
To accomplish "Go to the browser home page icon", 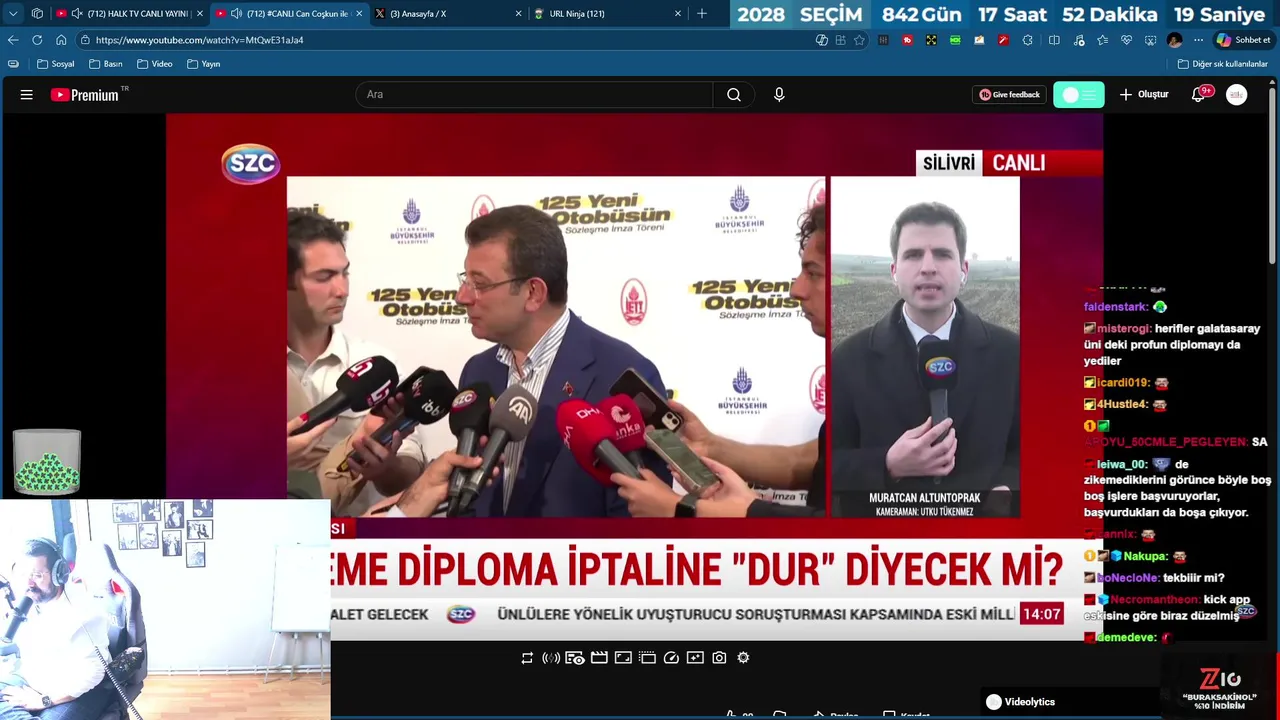I will [x=61, y=40].
